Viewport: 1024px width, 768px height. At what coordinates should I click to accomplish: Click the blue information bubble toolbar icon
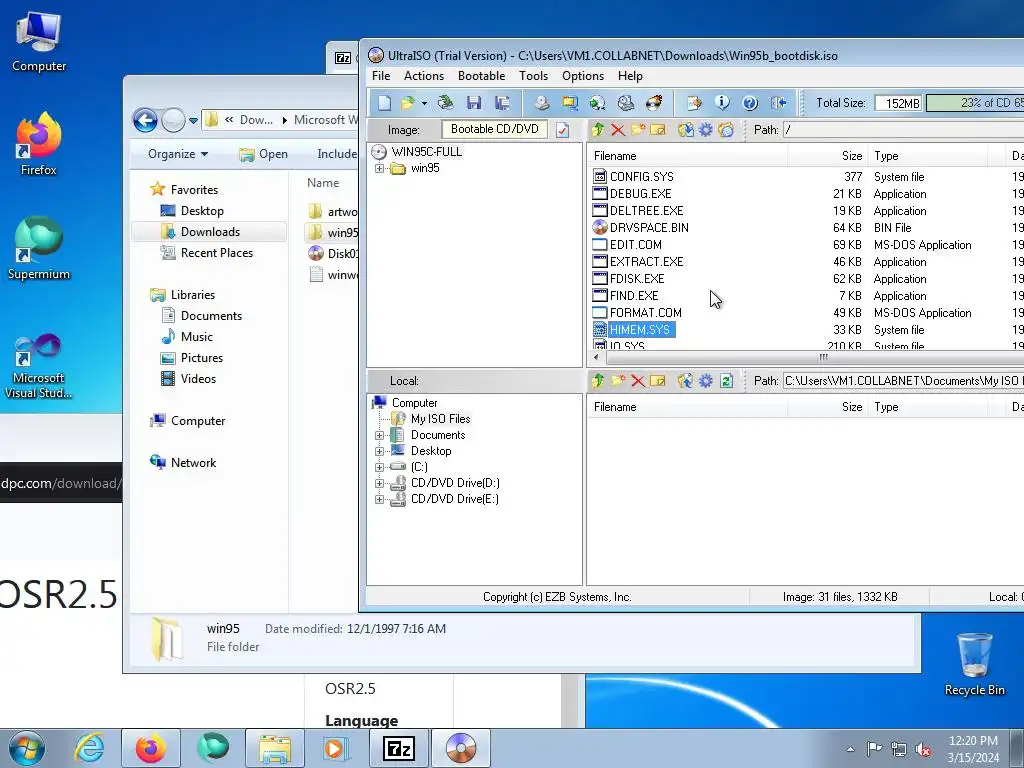click(x=722, y=103)
